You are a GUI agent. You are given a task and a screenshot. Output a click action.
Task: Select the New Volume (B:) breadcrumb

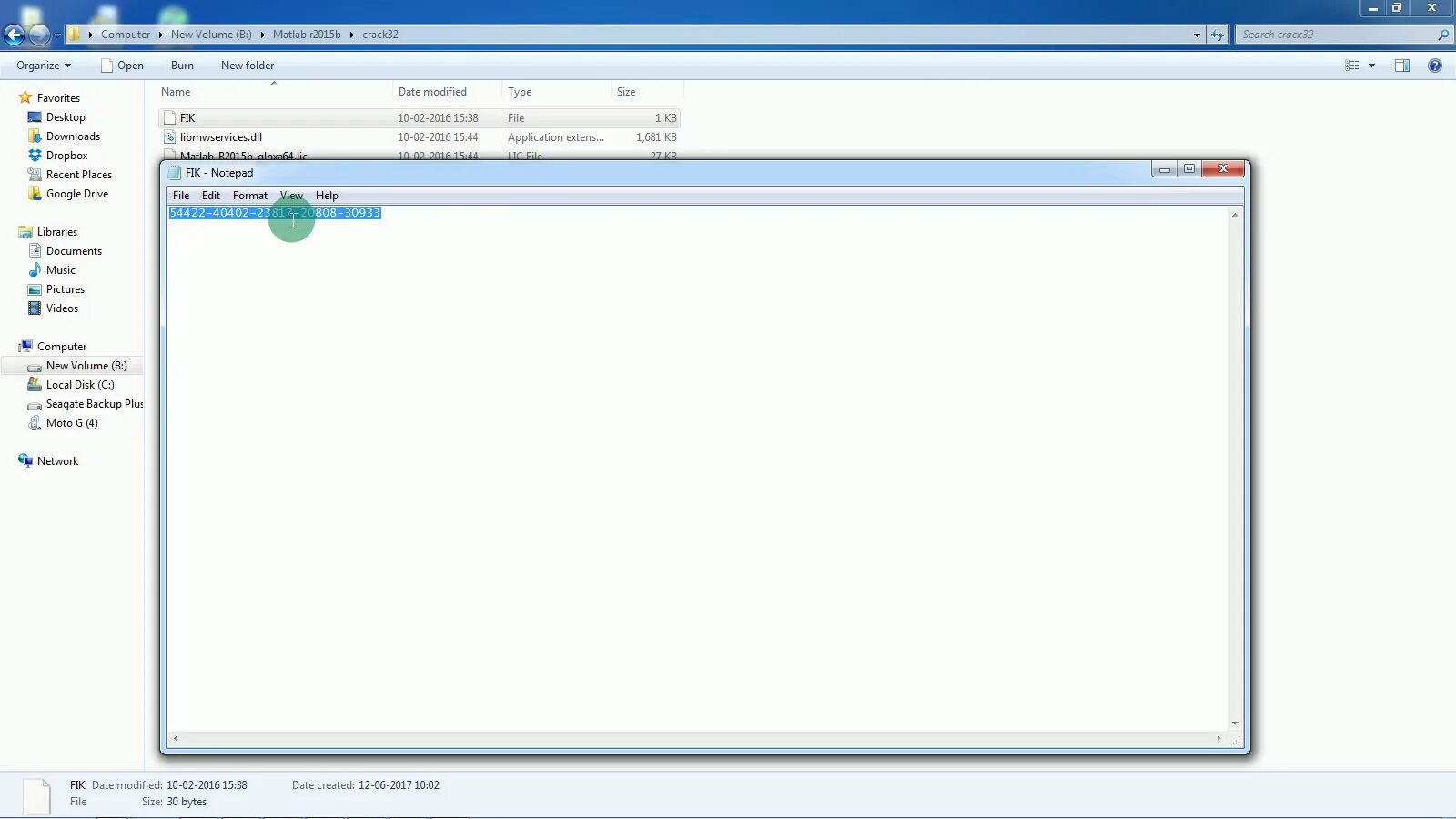pyautogui.click(x=211, y=35)
